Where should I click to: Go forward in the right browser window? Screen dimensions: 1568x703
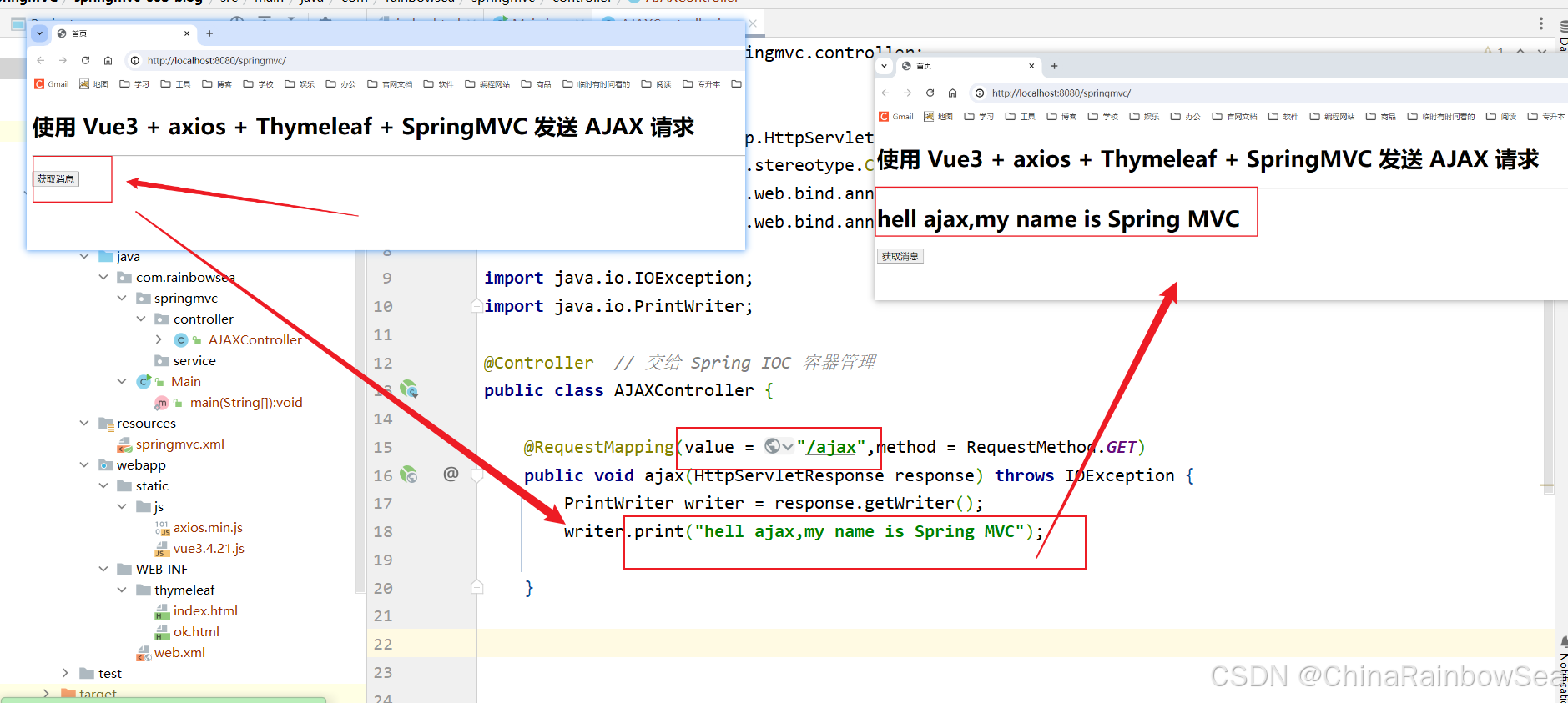pyautogui.click(x=907, y=93)
